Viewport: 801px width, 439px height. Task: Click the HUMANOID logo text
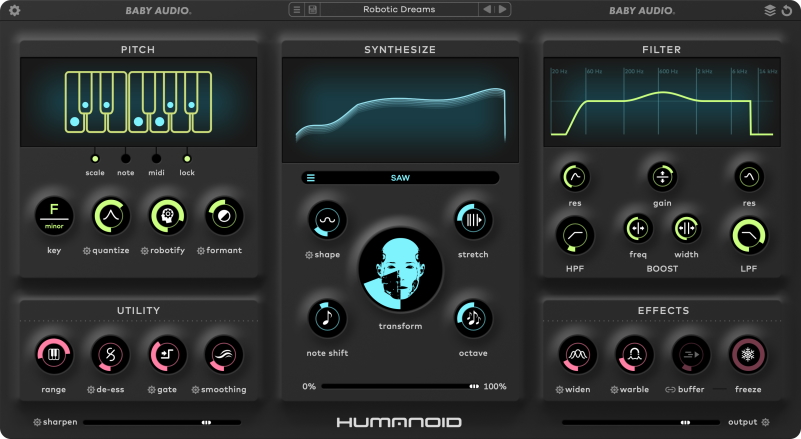399,422
